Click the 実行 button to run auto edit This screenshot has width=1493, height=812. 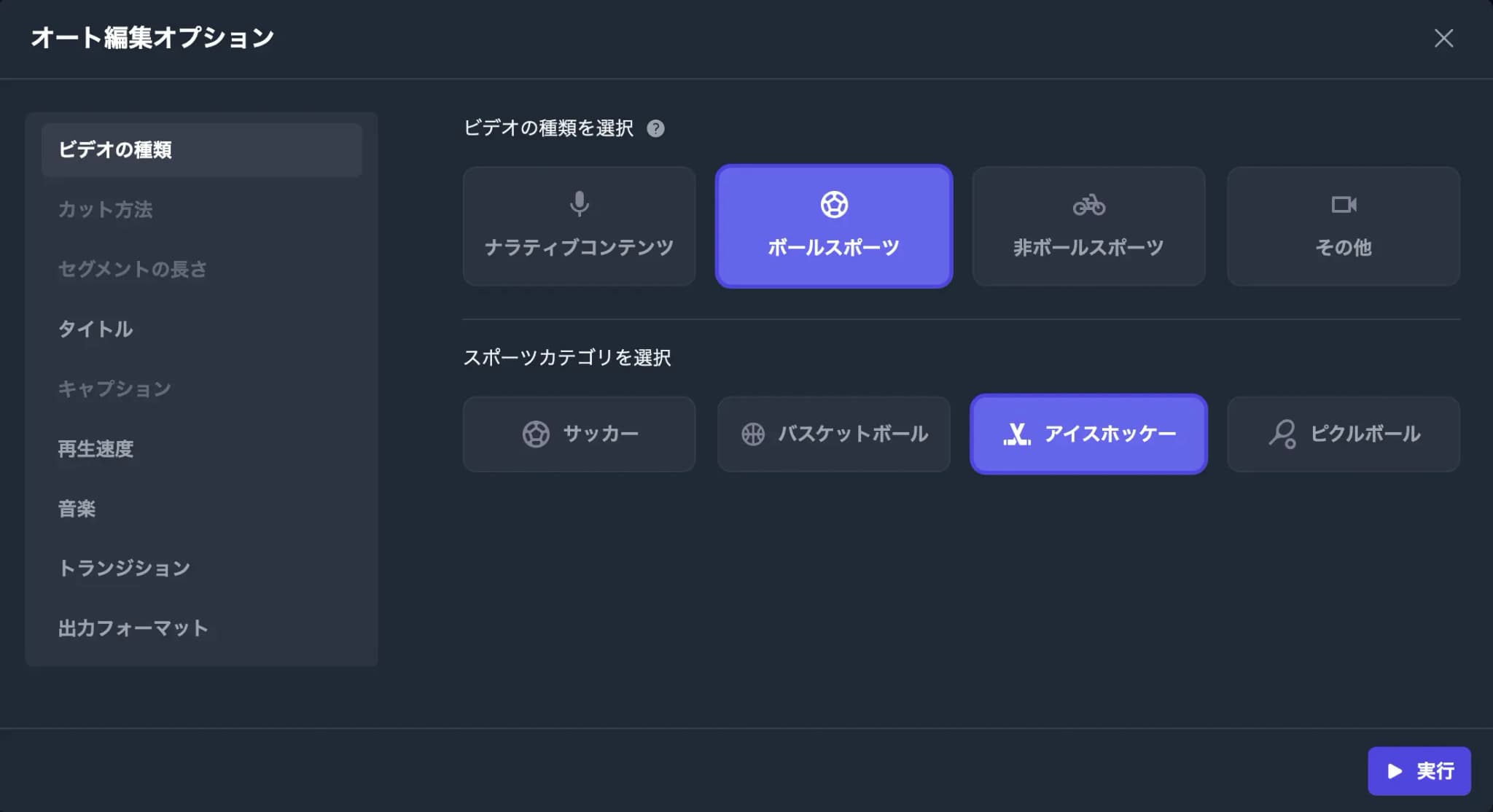point(1417,770)
